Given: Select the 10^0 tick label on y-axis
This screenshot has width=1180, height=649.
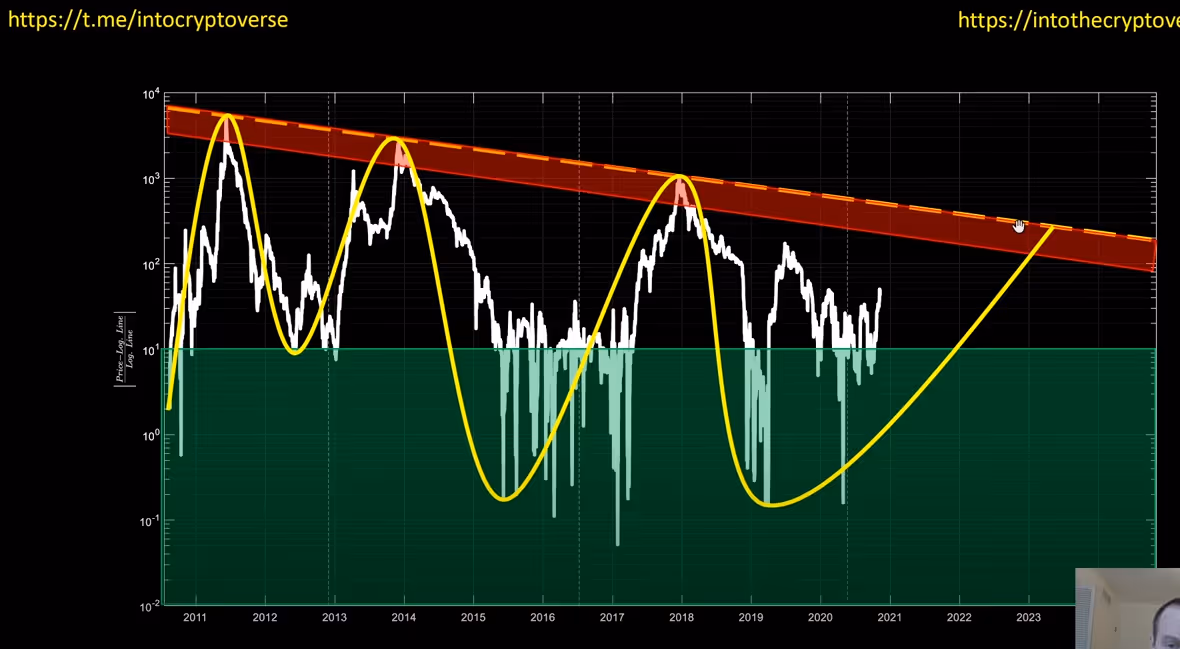Looking at the screenshot, I should point(151,436).
